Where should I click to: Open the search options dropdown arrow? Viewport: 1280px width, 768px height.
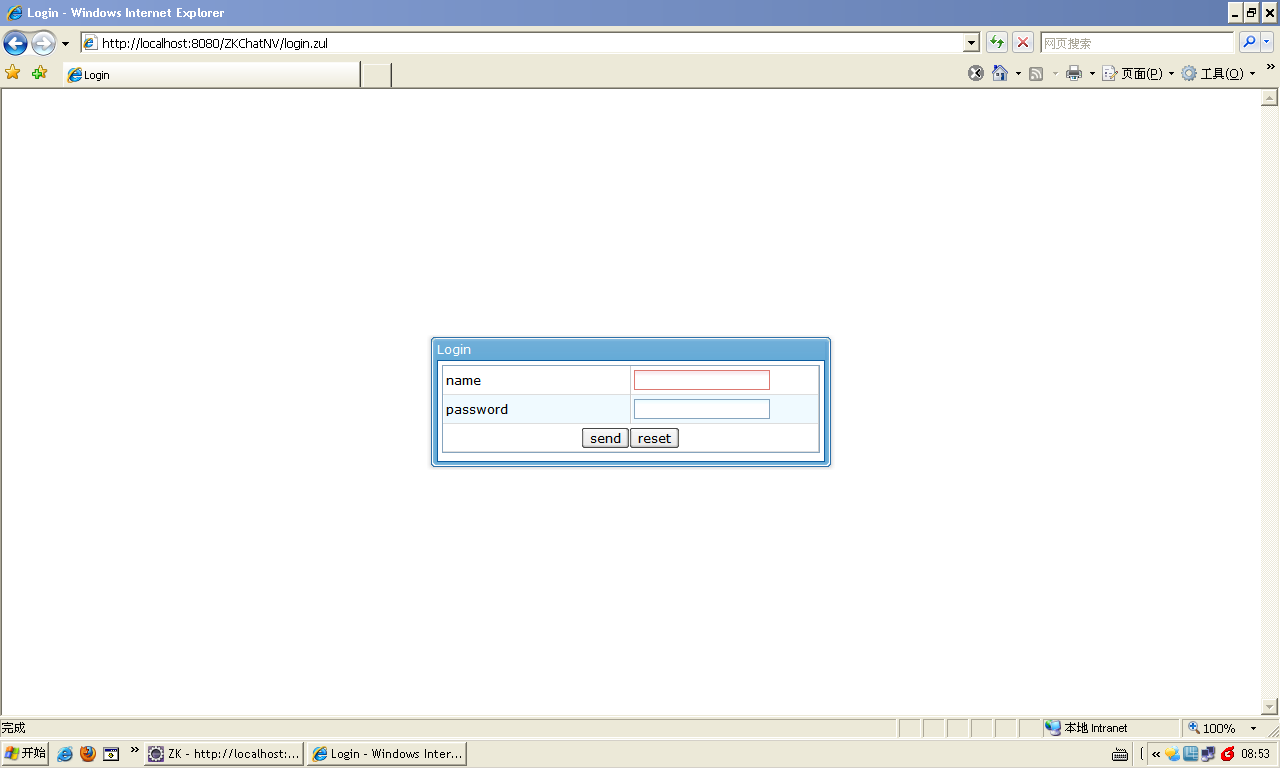1267,42
